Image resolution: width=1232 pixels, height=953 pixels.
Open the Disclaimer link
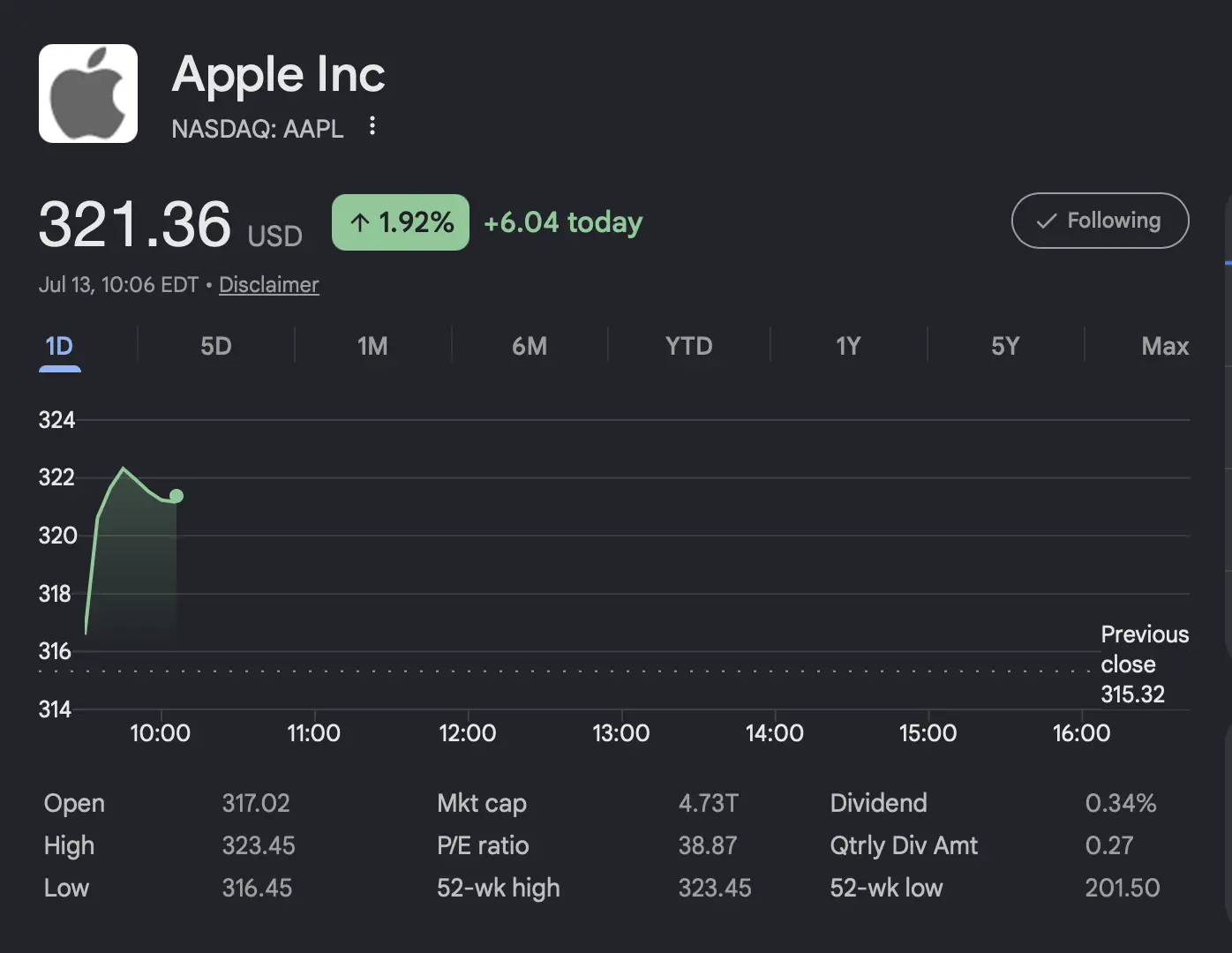tap(268, 285)
